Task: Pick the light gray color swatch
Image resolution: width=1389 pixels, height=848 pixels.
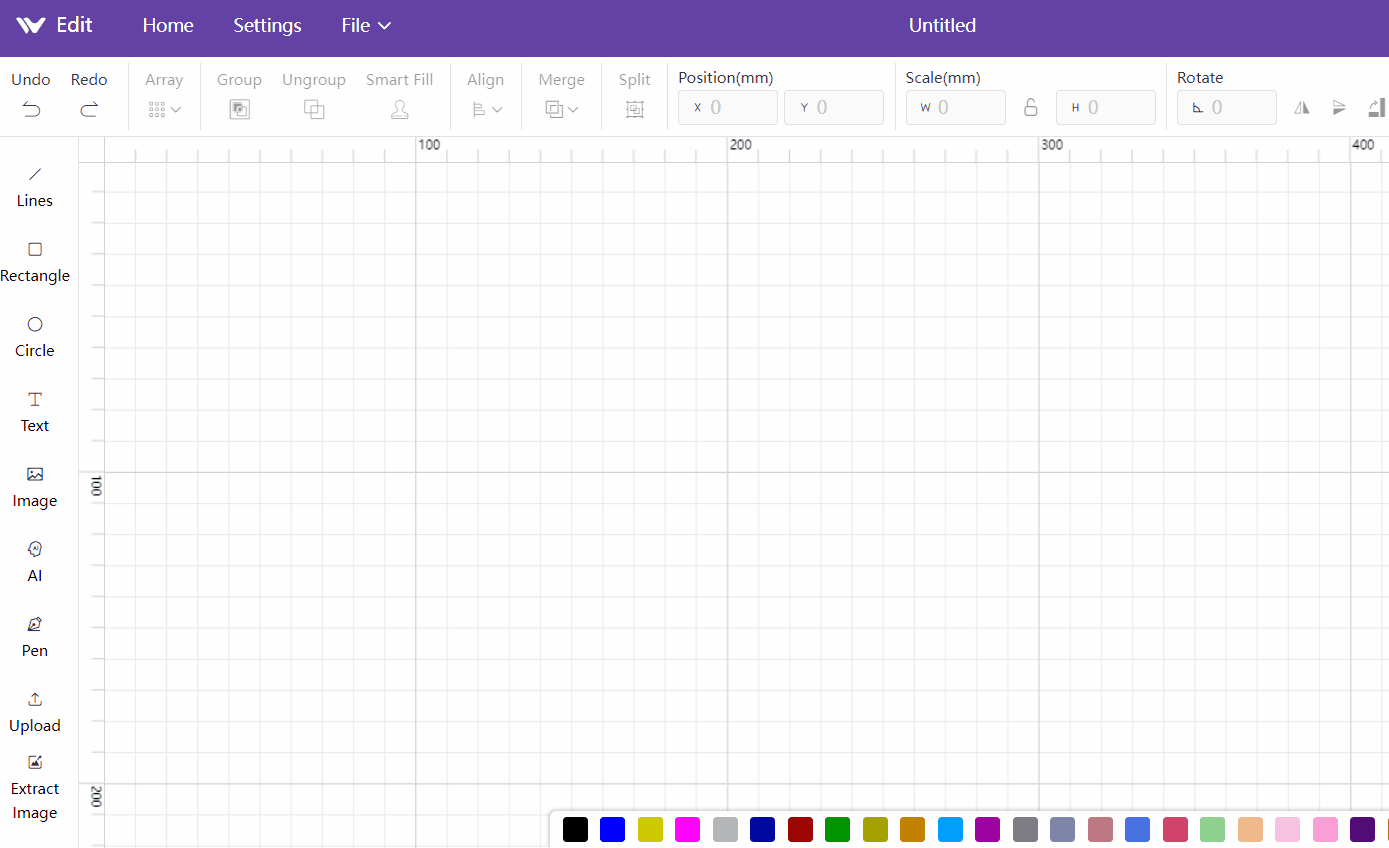Action: [x=725, y=829]
